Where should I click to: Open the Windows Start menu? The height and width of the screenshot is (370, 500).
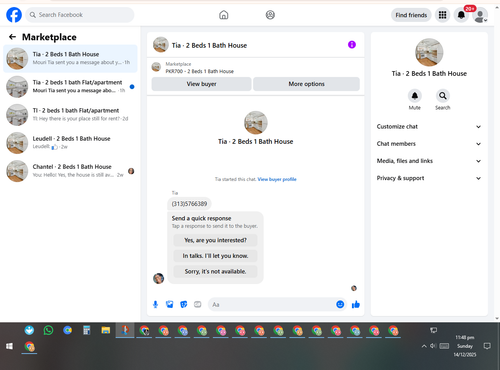click(9, 346)
